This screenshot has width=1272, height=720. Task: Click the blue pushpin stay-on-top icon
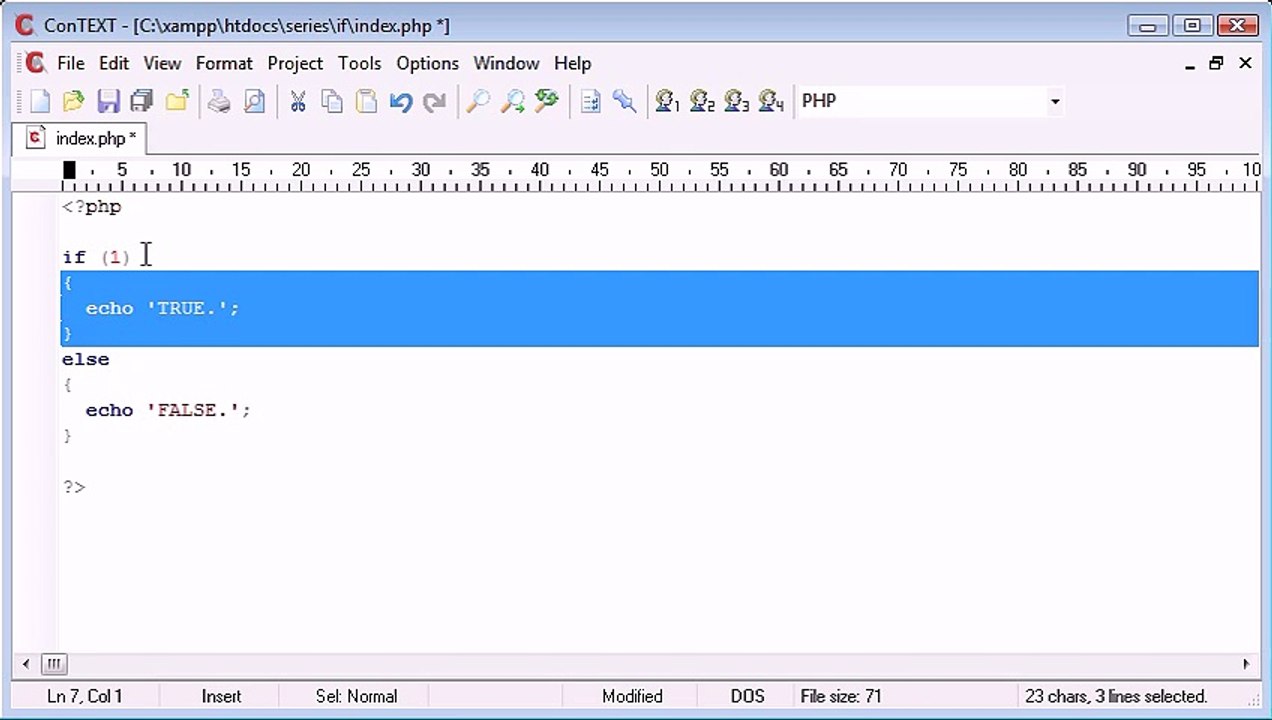point(624,101)
